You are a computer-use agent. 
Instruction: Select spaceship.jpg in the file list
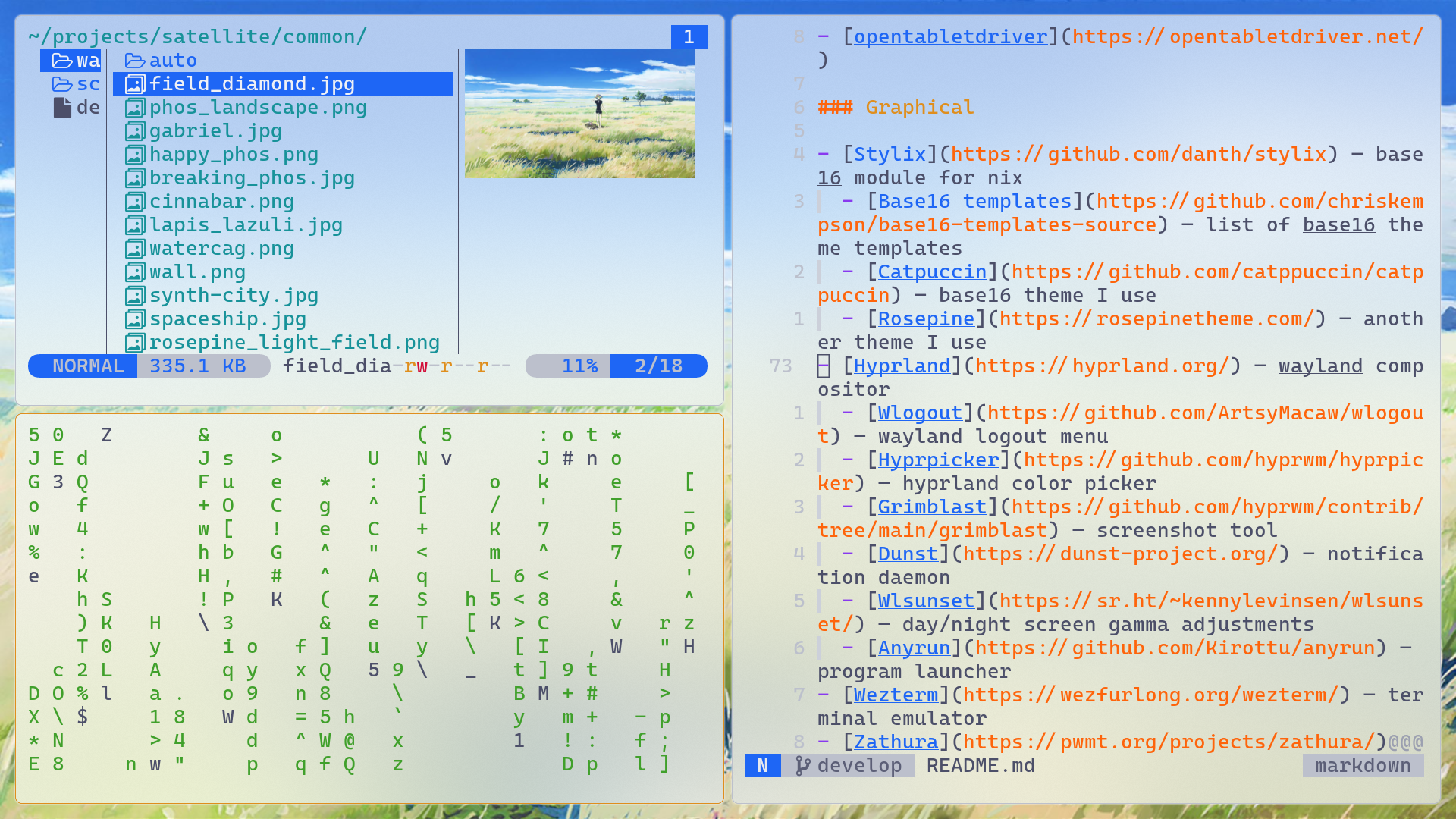227,319
